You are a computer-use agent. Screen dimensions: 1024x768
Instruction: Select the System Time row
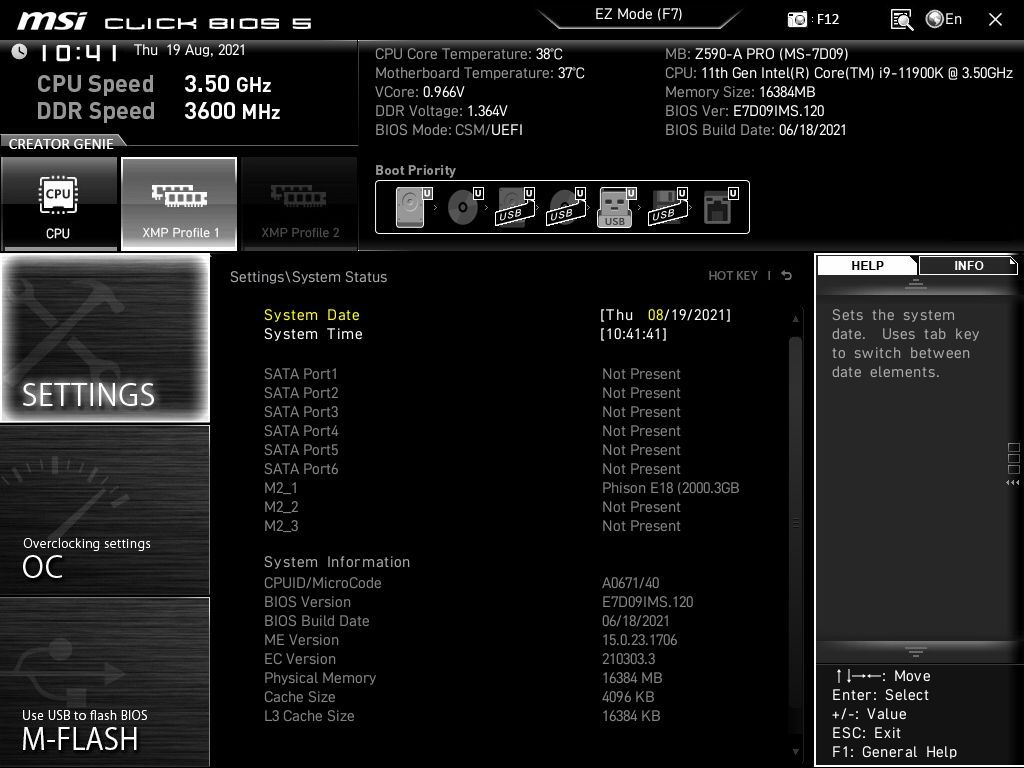point(498,334)
